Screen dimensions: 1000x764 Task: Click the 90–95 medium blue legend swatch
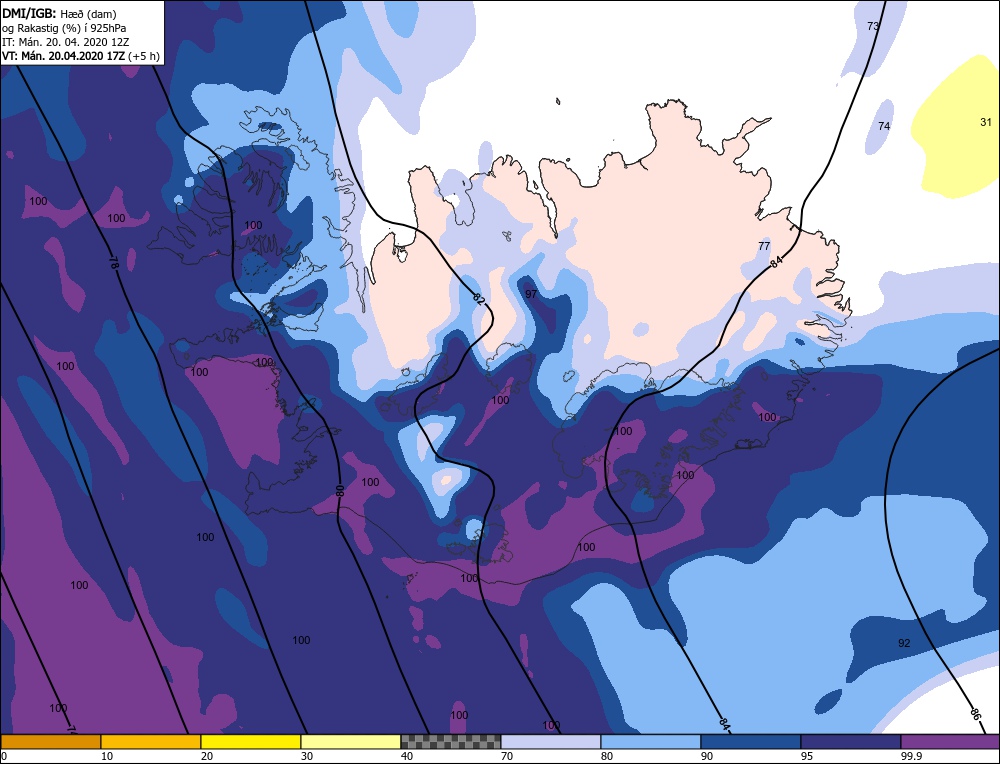coord(751,742)
